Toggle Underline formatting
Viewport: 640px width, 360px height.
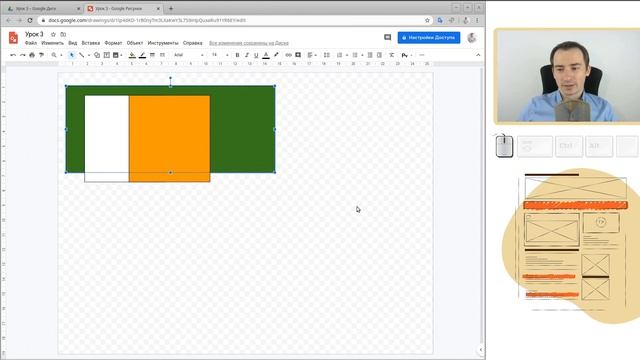(256, 55)
